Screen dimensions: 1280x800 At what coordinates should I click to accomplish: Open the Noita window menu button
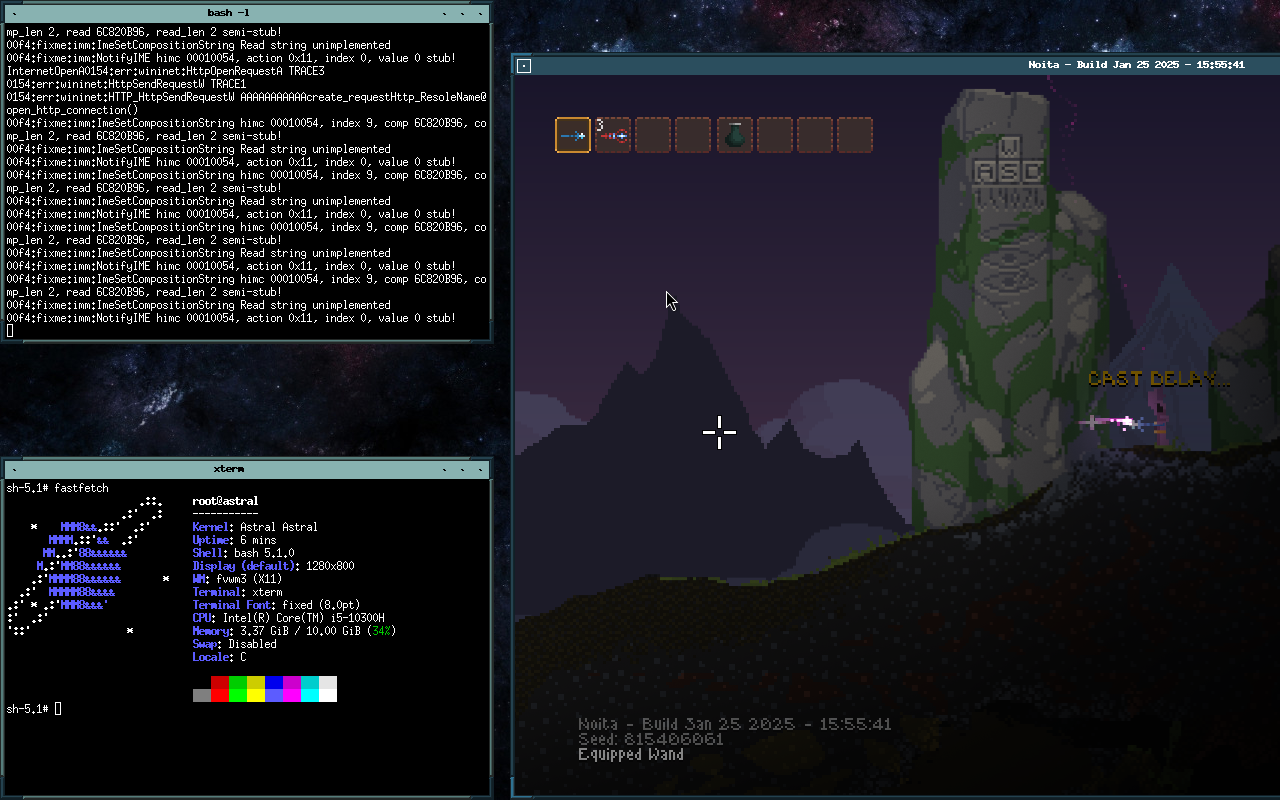pos(524,65)
